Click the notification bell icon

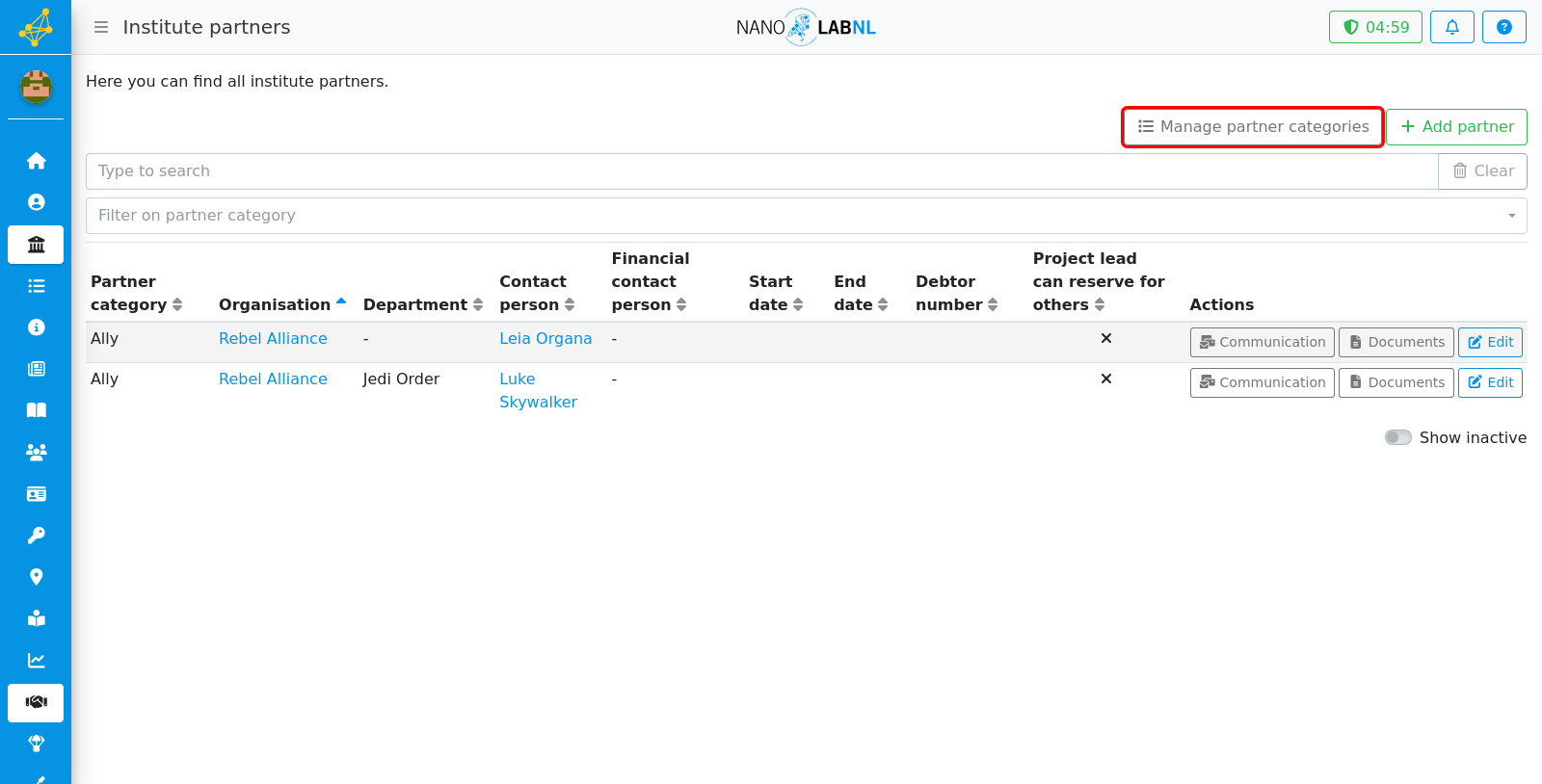(1451, 27)
